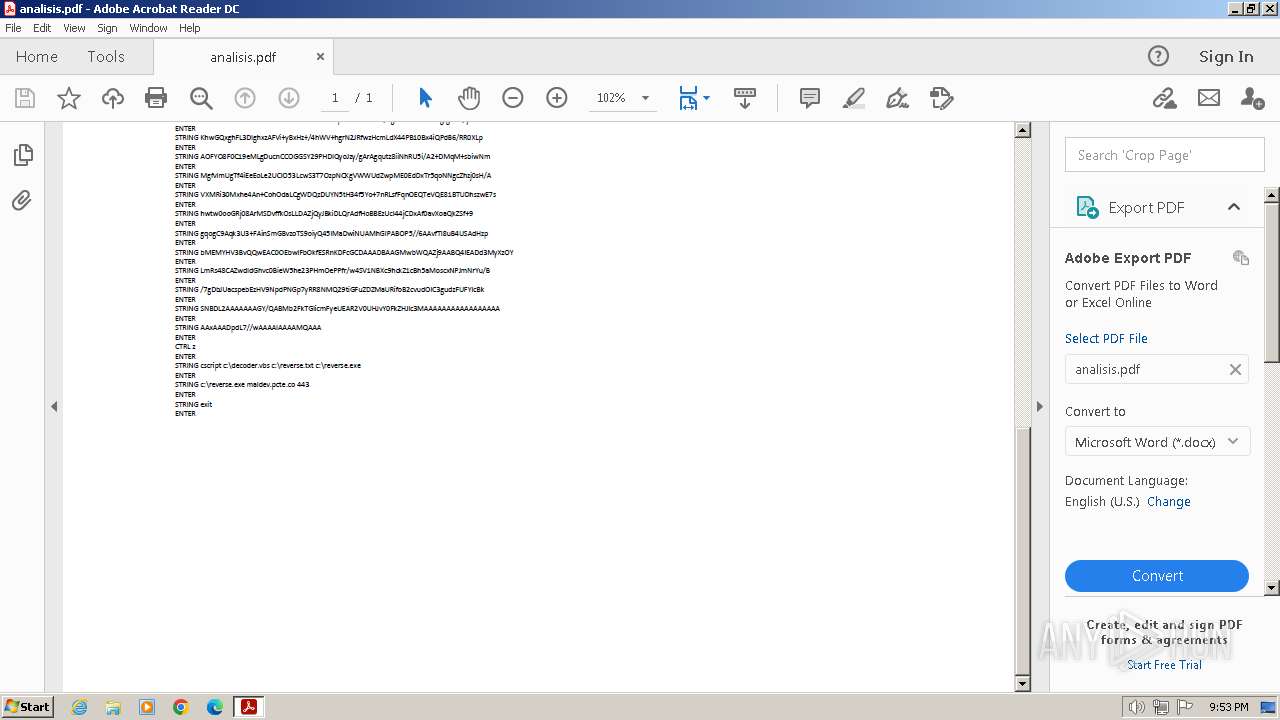Click the copy icon beside Adobe Export PDF
The width and height of the screenshot is (1280, 720).
click(1241, 258)
